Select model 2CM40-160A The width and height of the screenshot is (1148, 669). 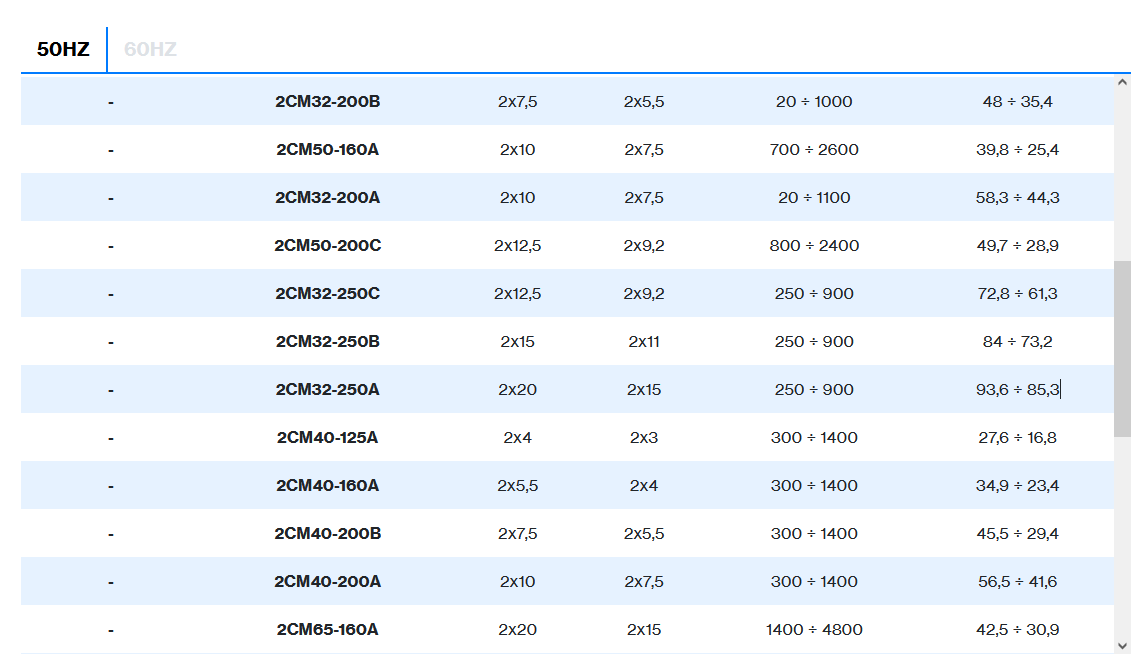click(327, 485)
